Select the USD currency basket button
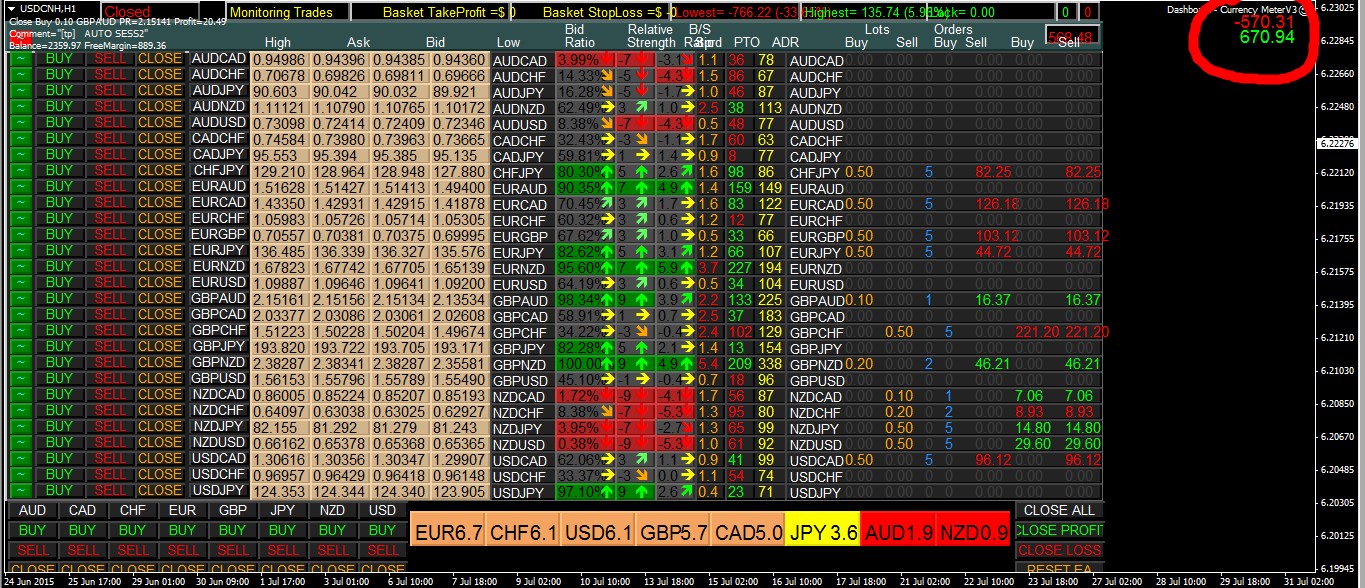Viewport: 1365px width, 588px height. tap(383, 510)
